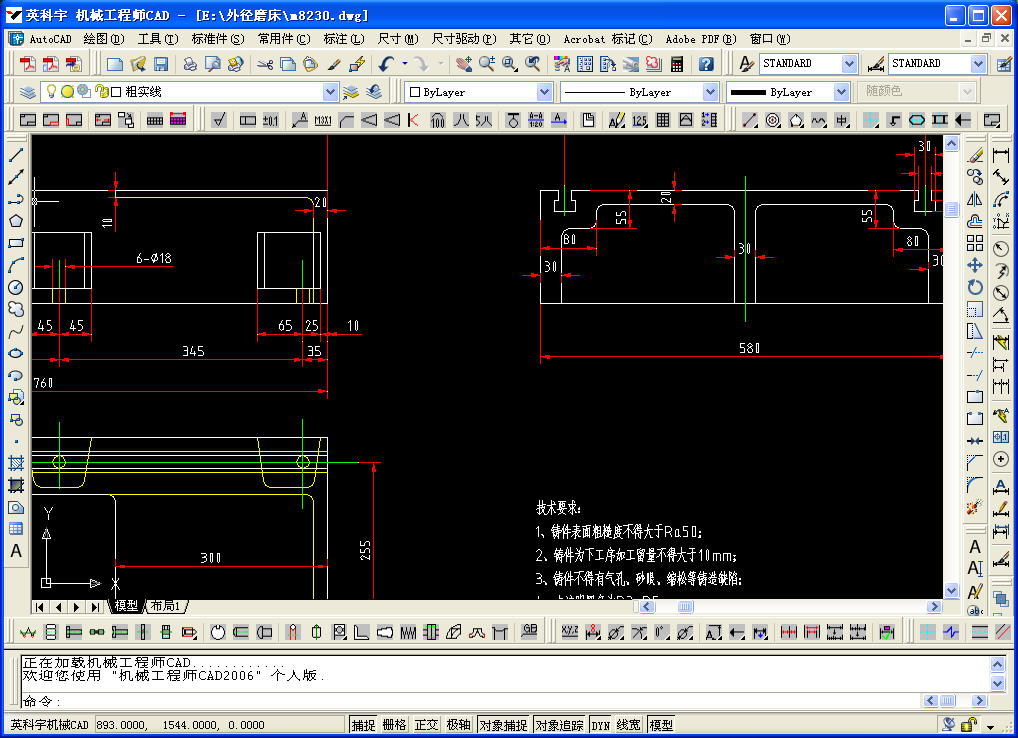Viewport: 1018px width, 738px height.
Task: Open the Undo history dropdown arrow
Action: click(x=405, y=64)
